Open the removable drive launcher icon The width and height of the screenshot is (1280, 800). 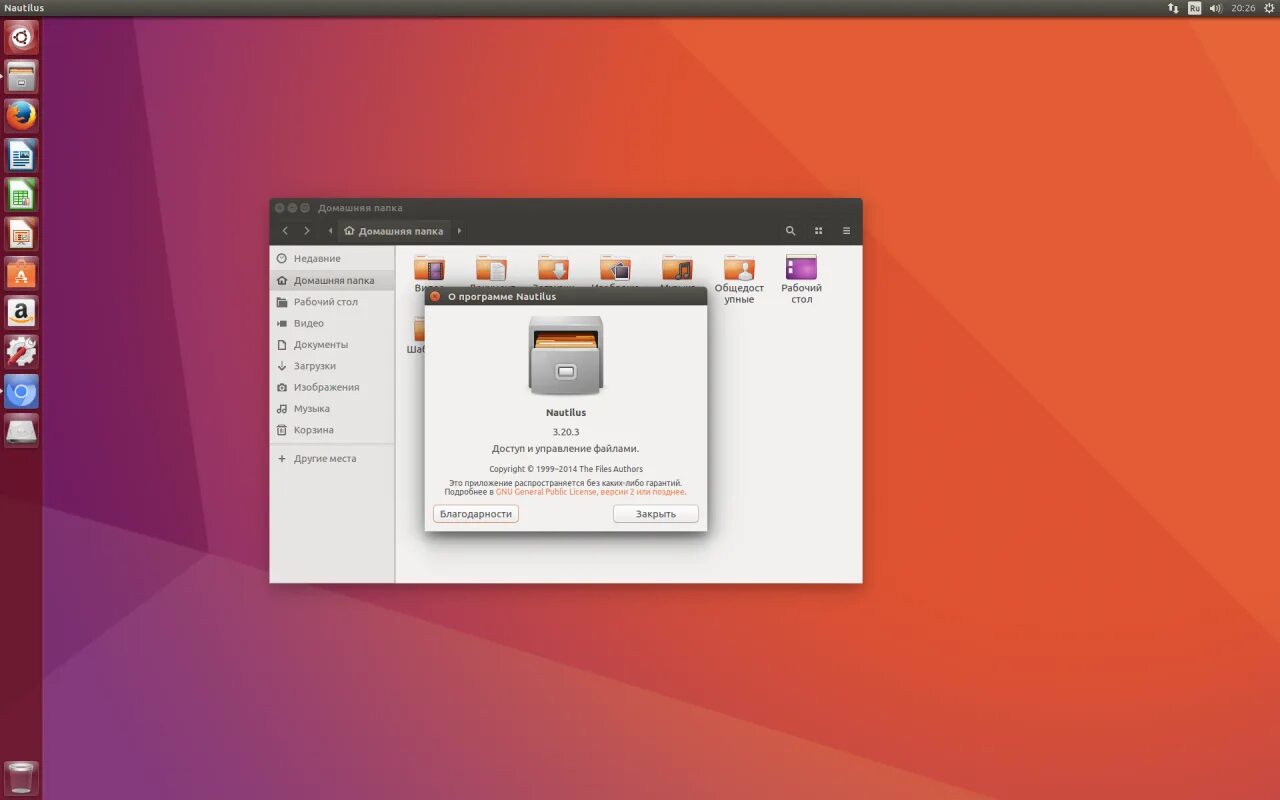pyautogui.click(x=21, y=430)
